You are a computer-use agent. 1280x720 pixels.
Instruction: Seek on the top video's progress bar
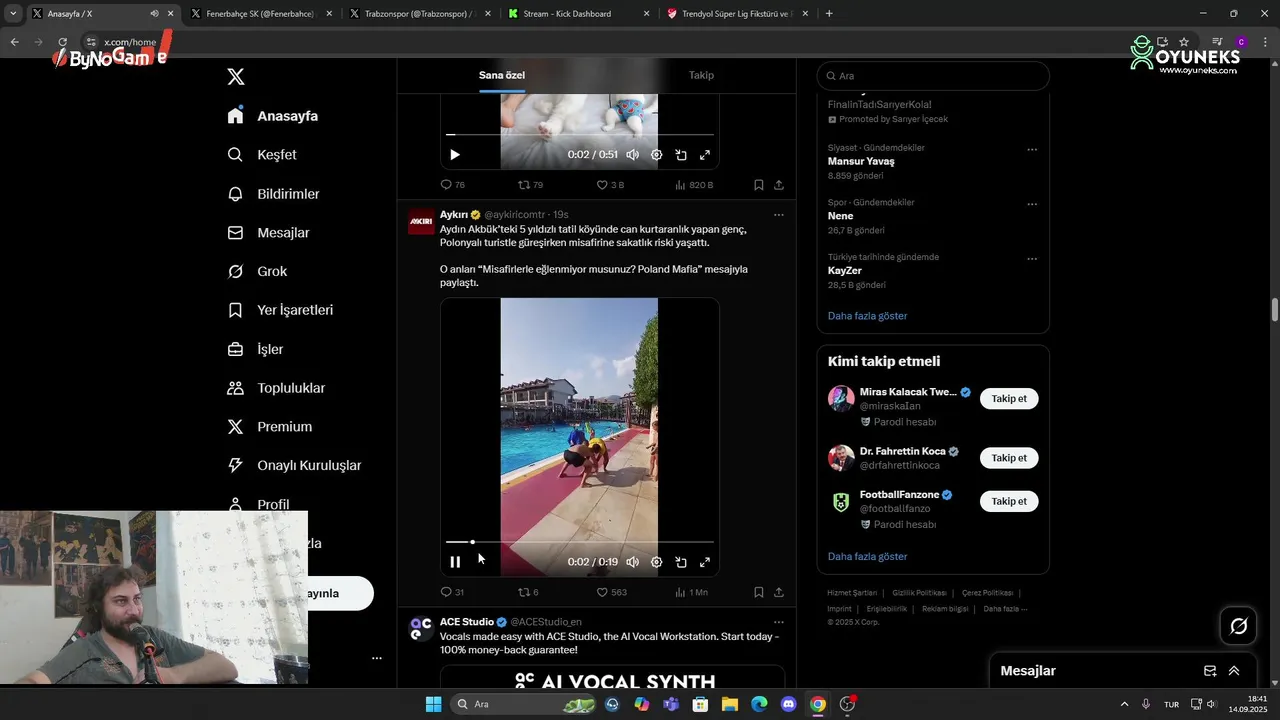(580, 134)
